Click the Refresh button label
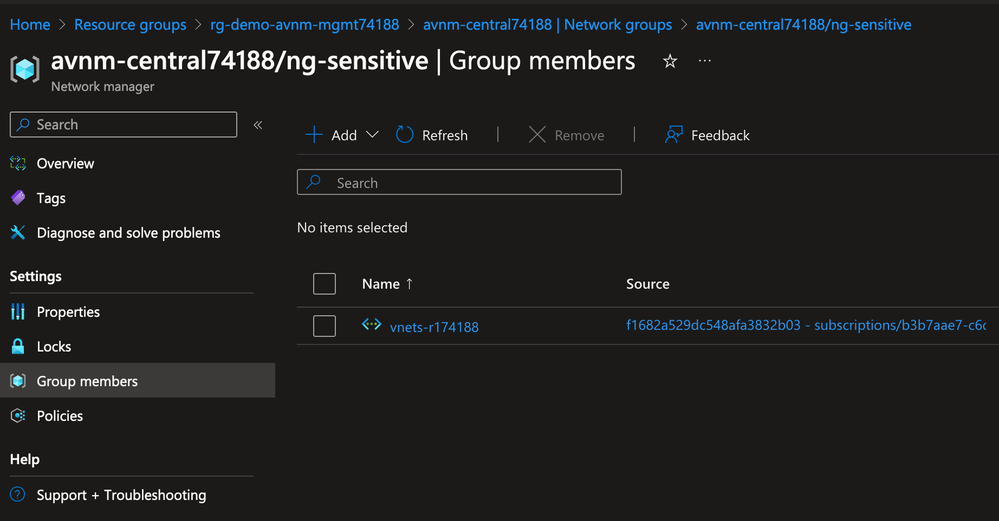999x521 pixels. tap(445, 135)
